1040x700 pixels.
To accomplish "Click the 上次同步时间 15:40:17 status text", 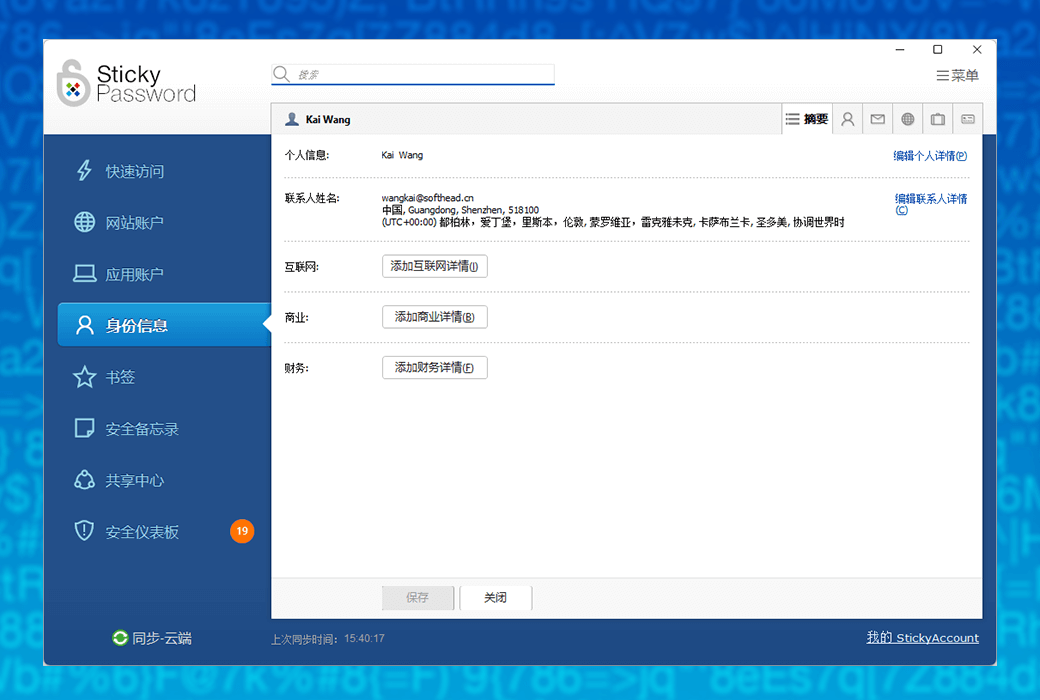I will tap(328, 639).
